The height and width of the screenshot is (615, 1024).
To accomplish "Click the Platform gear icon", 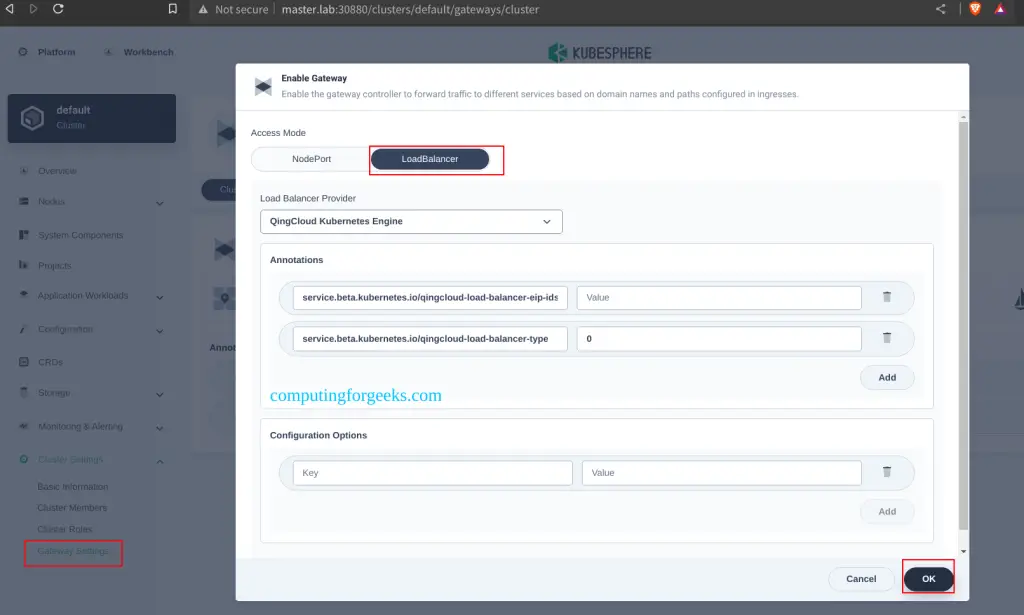I will pos(23,52).
